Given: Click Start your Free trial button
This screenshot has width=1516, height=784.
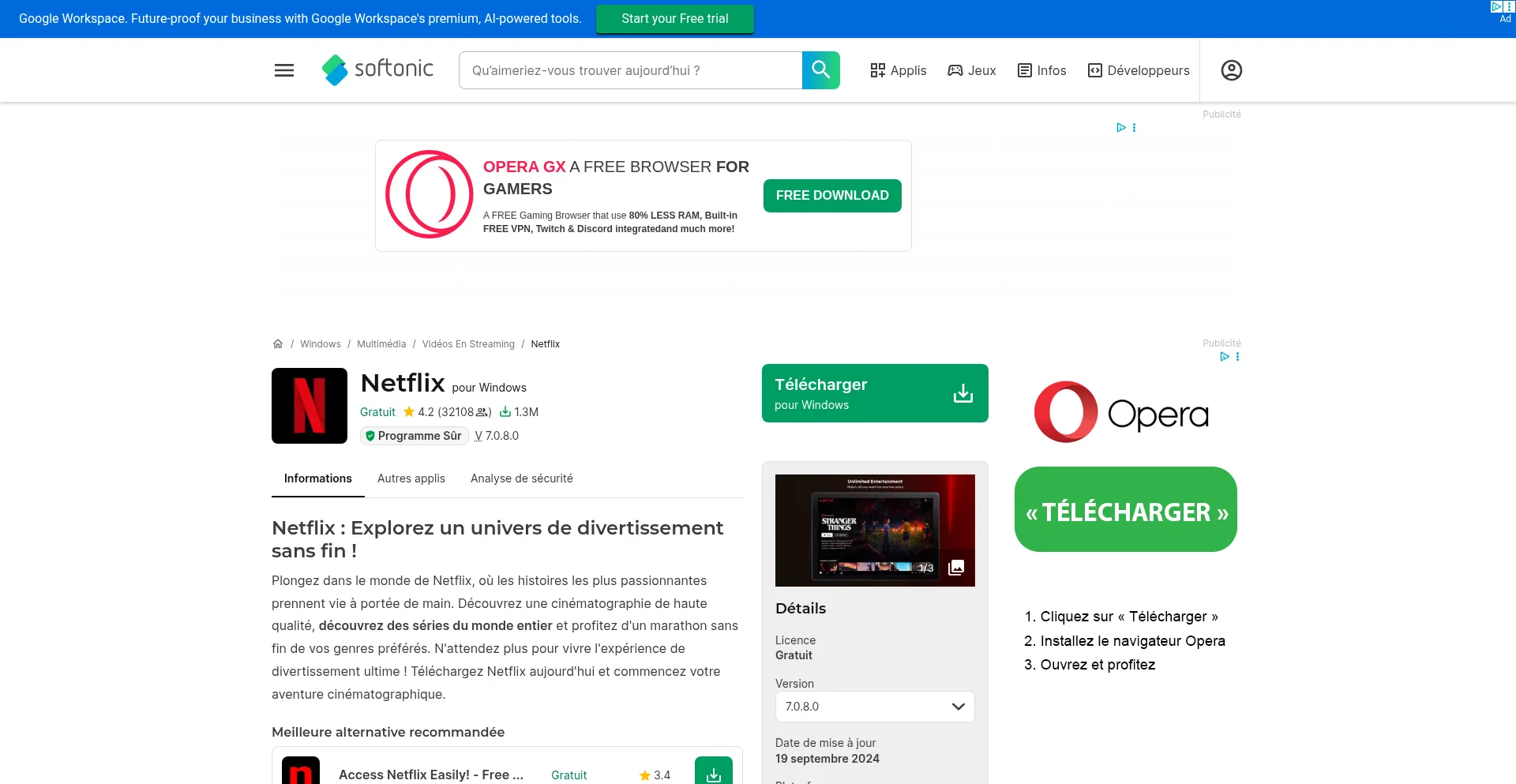Looking at the screenshot, I should 675,19.
